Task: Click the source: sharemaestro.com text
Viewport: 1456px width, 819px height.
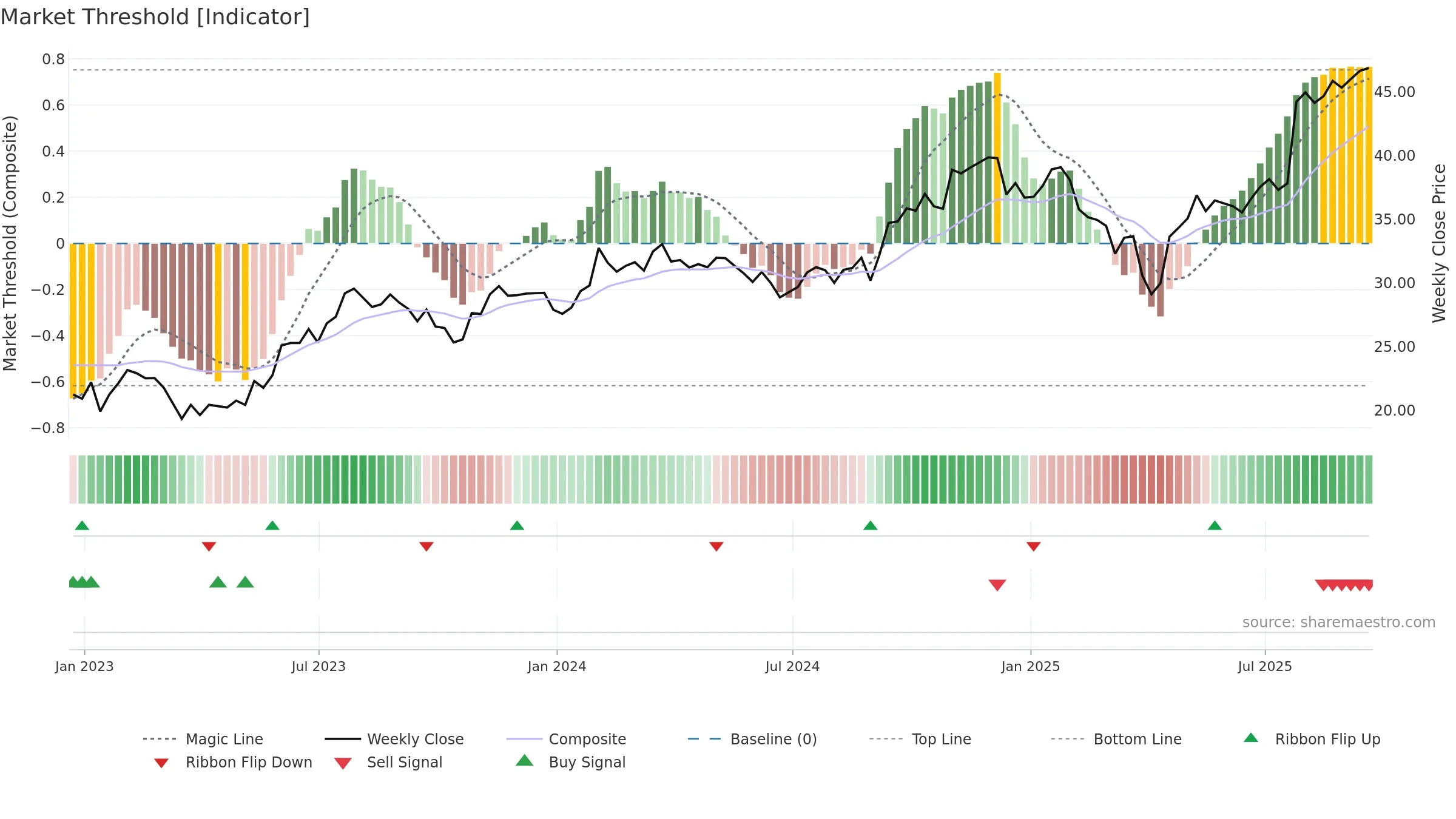Action: click(1339, 622)
